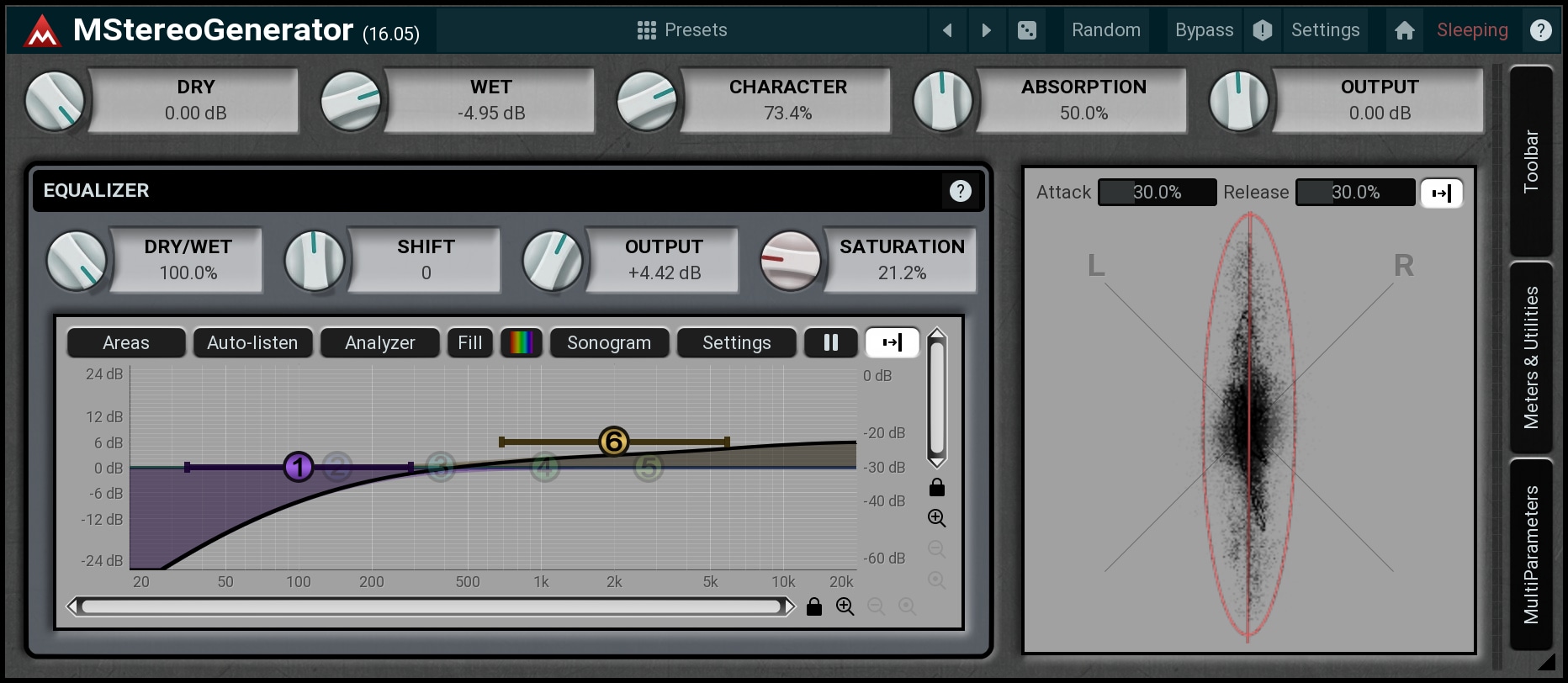Viewport: 1568px width, 683px height.
Task: Click the ABSORPTION 50.0% value field
Action: (1083, 101)
